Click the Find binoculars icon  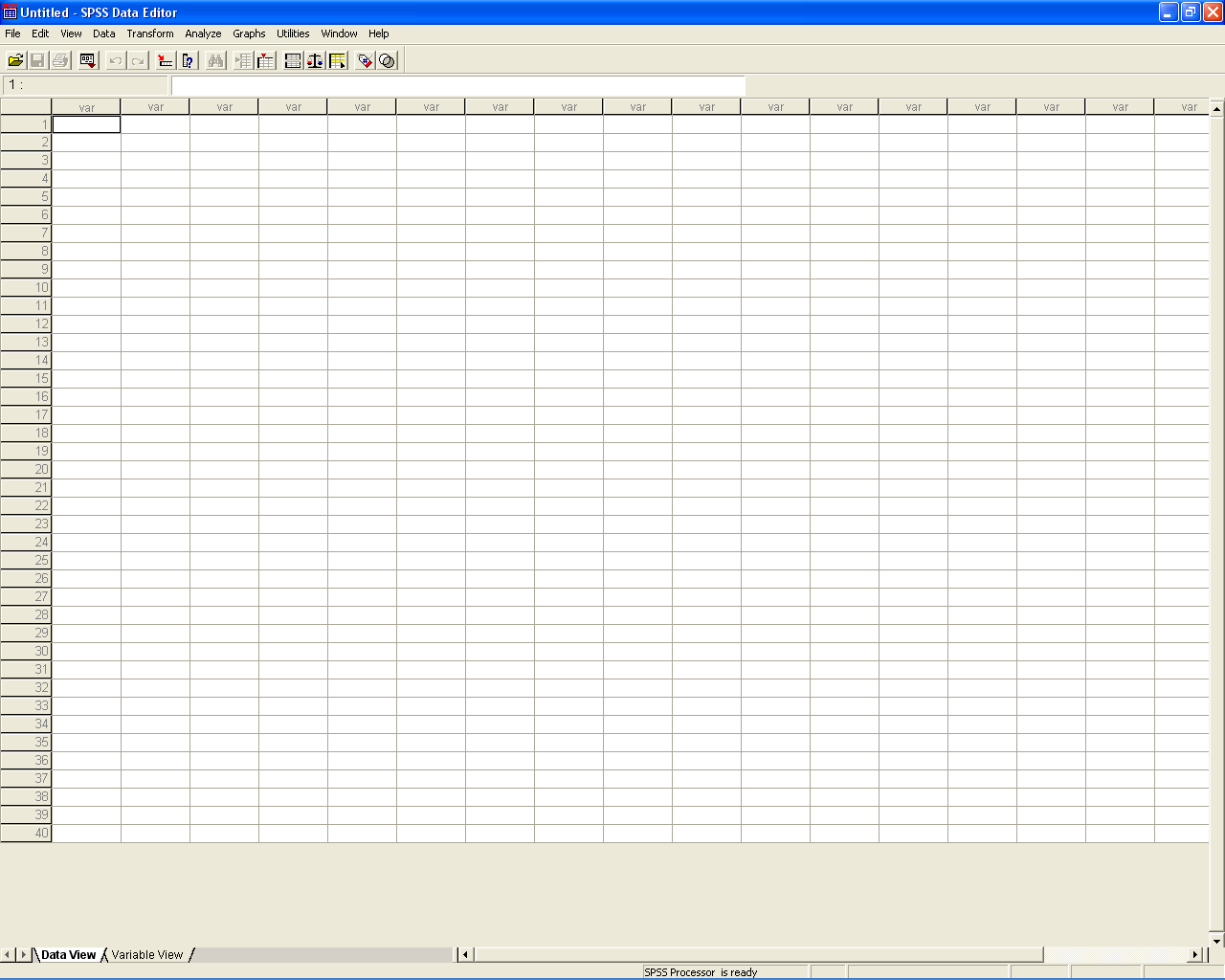click(x=216, y=60)
